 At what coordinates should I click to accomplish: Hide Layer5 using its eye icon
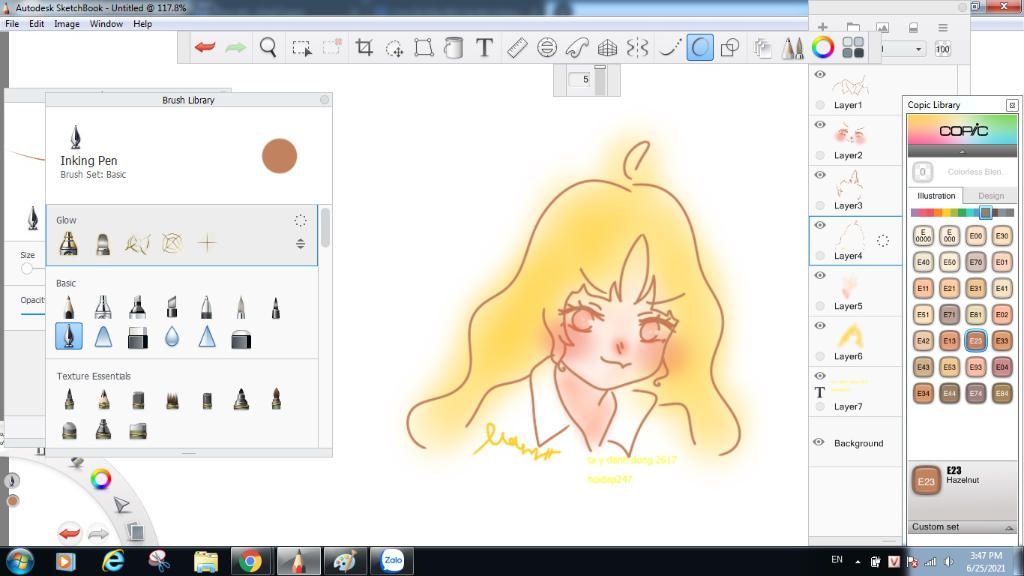(820, 276)
